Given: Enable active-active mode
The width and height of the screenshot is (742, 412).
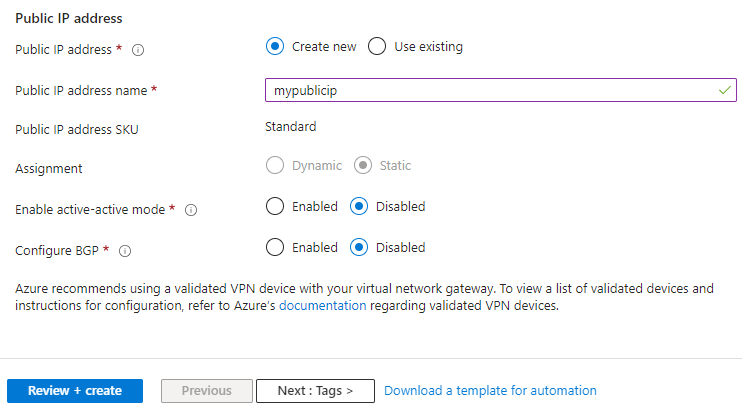Looking at the screenshot, I should click(x=275, y=207).
